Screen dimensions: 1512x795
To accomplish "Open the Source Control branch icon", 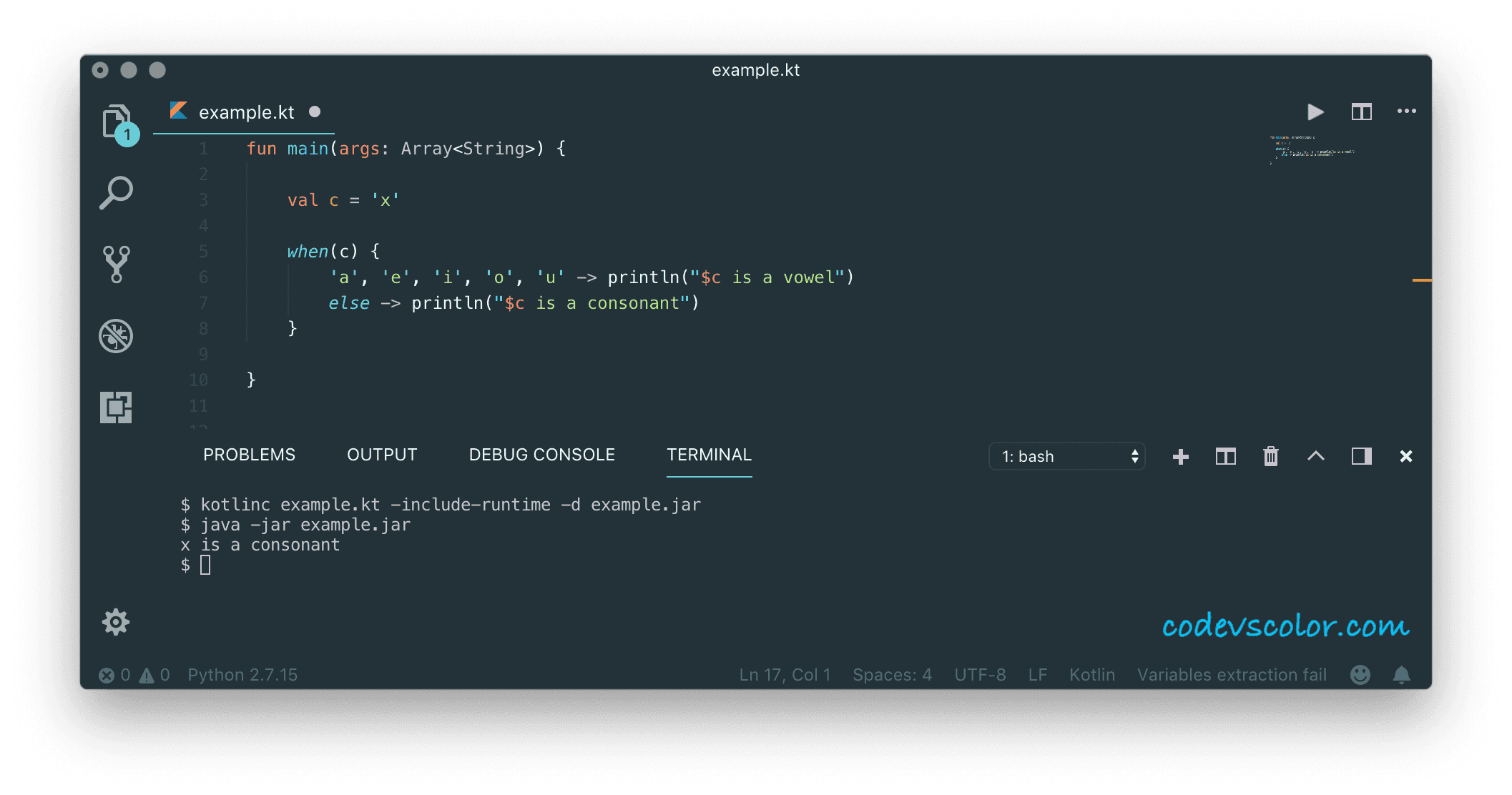I will [x=116, y=265].
